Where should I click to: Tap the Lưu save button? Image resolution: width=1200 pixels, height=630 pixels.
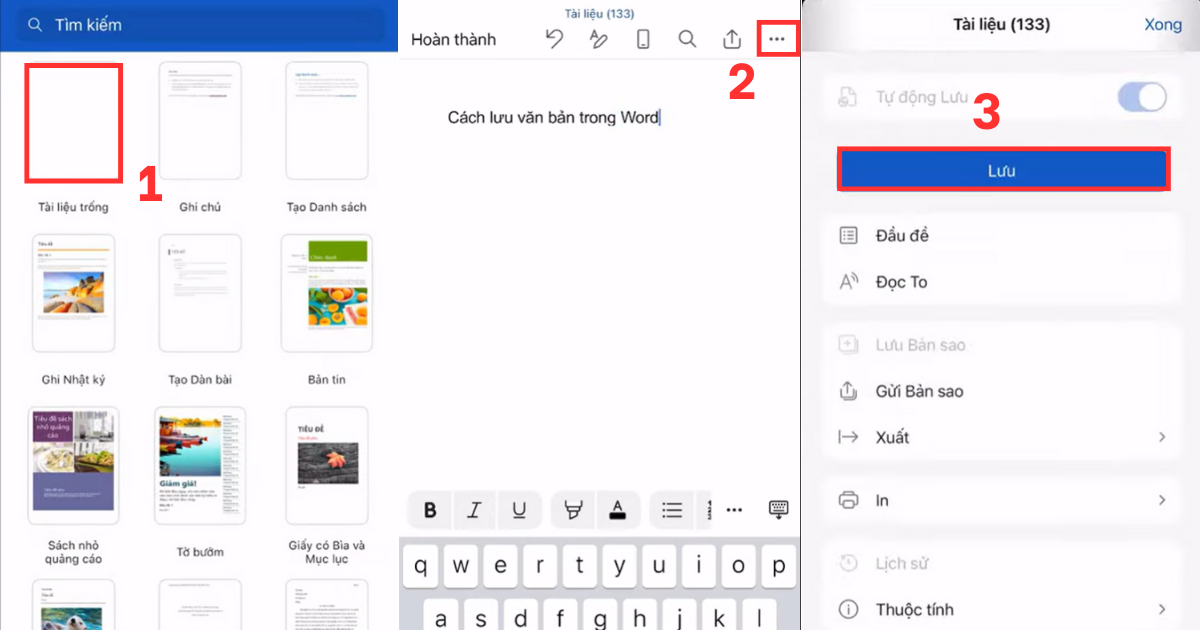click(x=1002, y=169)
